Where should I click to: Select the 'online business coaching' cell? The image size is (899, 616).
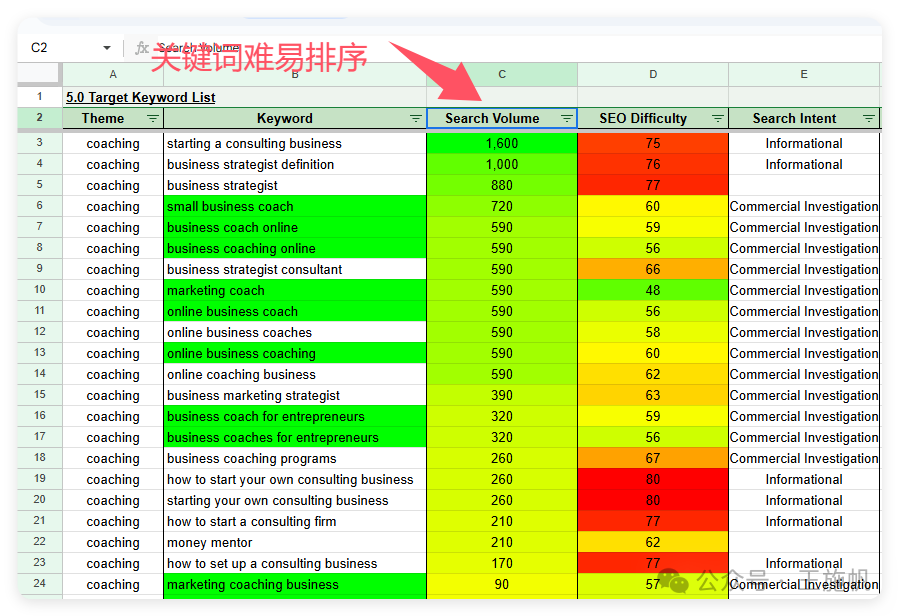point(295,353)
